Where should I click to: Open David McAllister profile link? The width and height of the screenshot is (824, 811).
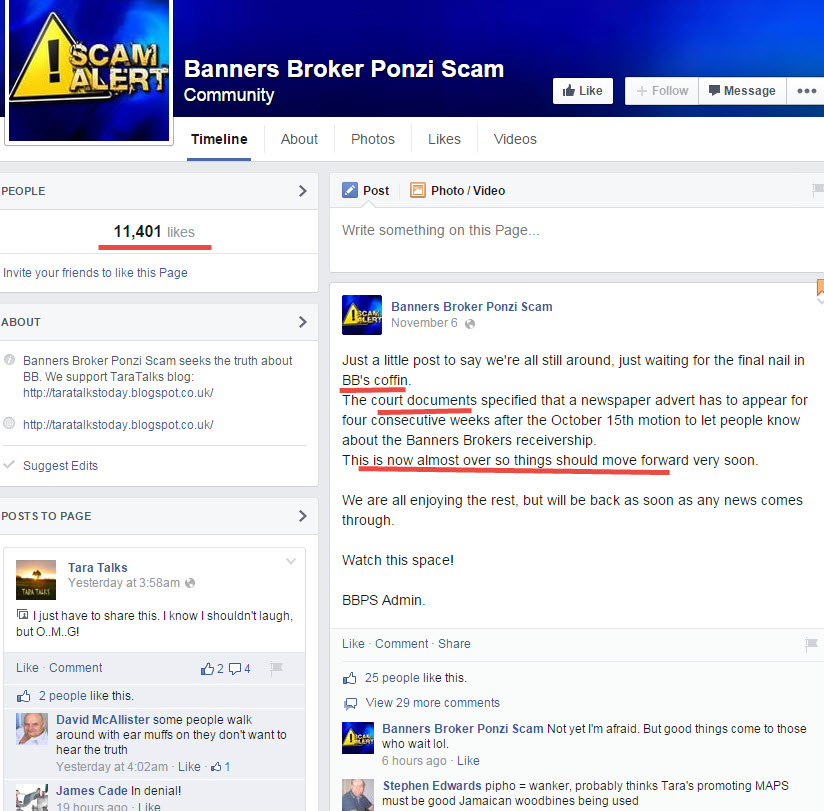pyautogui.click(x=103, y=720)
